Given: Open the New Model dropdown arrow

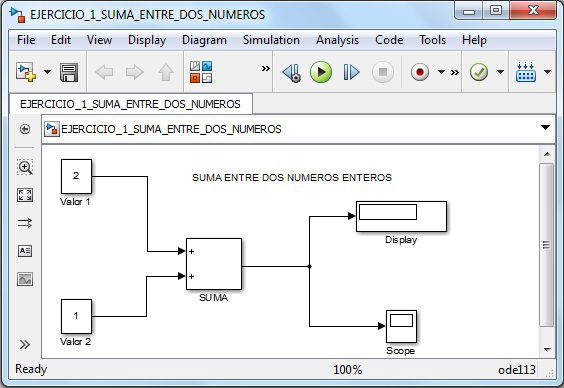Looking at the screenshot, I should click(x=47, y=72).
